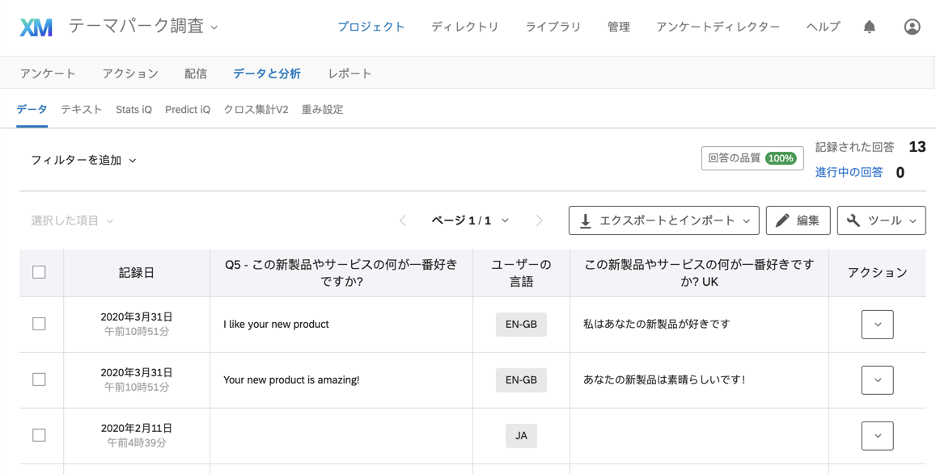The image size is (936, 474).
Task: Open action dropdown for 'Your new product is amazing!' row
Action: 877,380
